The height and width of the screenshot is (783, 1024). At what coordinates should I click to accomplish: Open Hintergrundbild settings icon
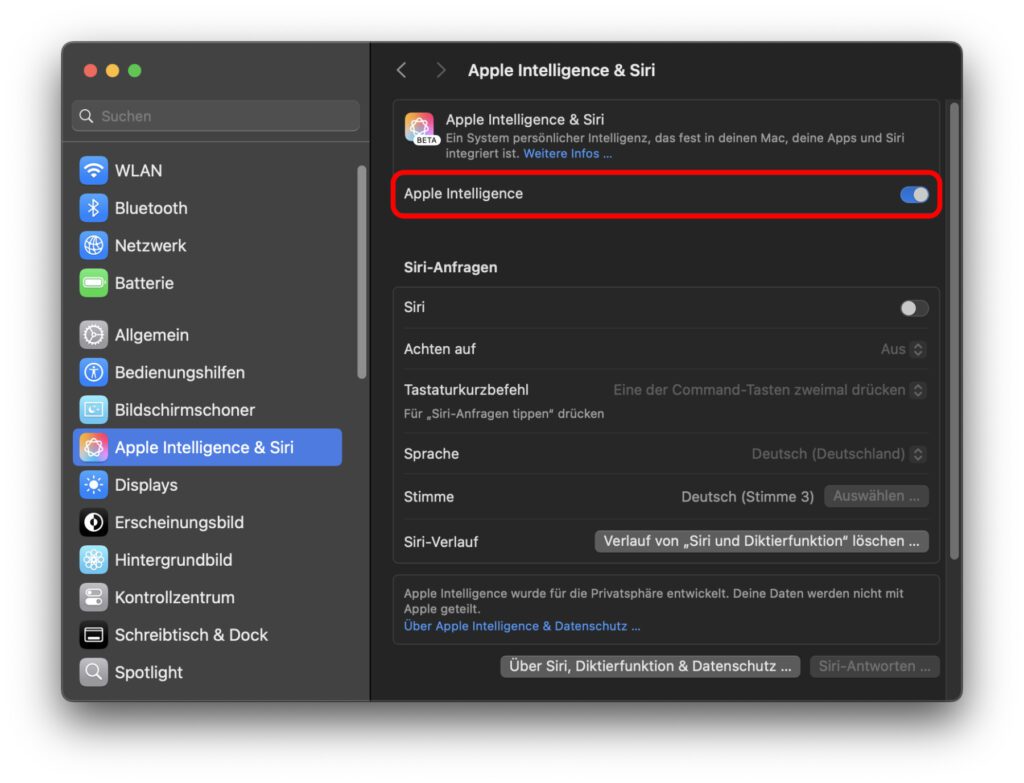pos(94,560)
